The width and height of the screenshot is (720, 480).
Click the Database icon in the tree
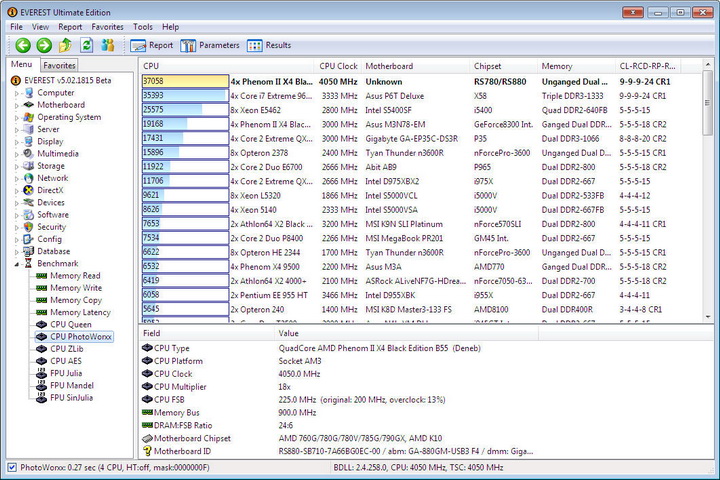pyautogui.click(x=28, y=251)
